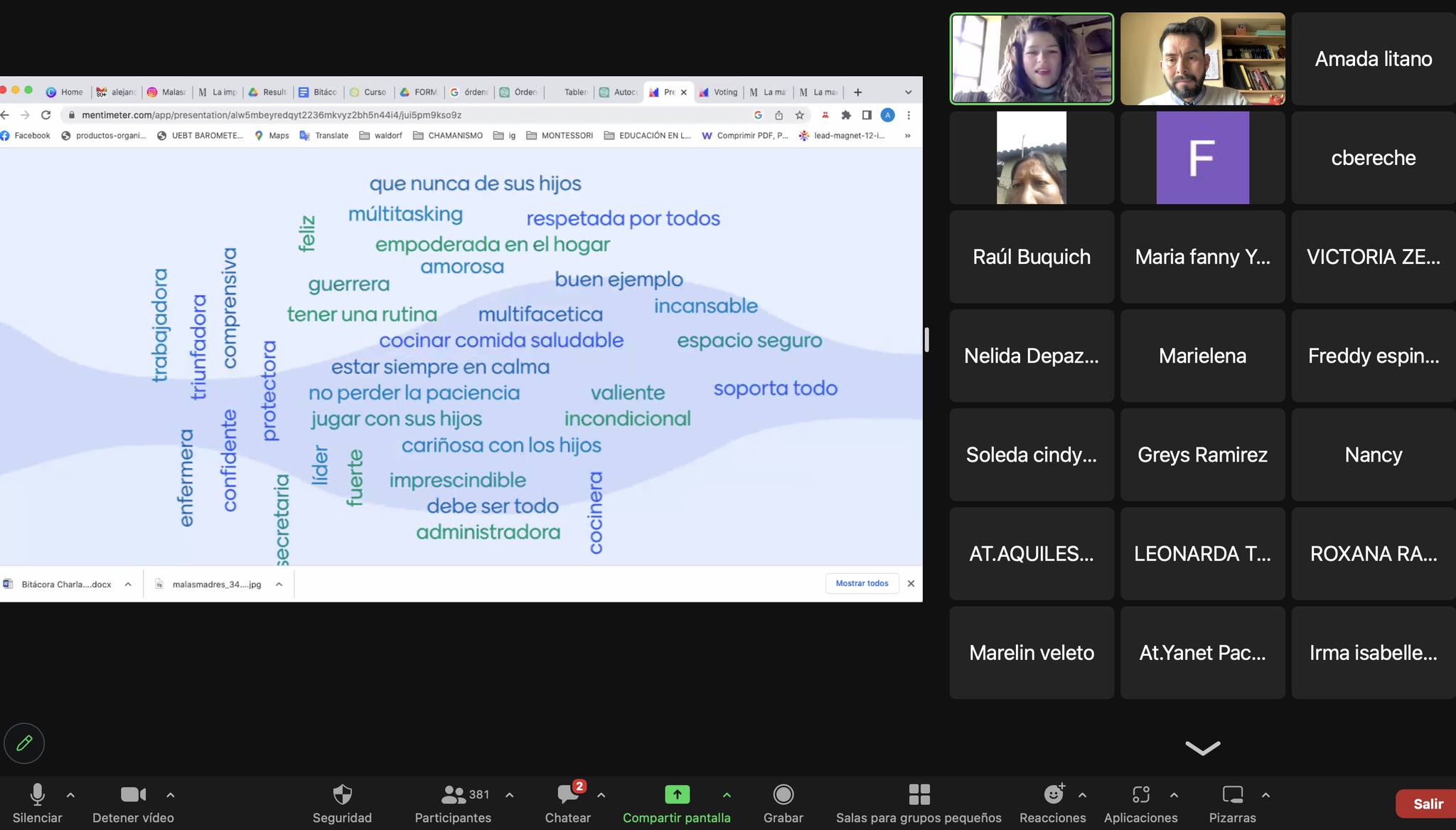This screenshot has height=830, width=1456.
Task: Open the Participantes panel icon
Action: [x=453, y=794]
